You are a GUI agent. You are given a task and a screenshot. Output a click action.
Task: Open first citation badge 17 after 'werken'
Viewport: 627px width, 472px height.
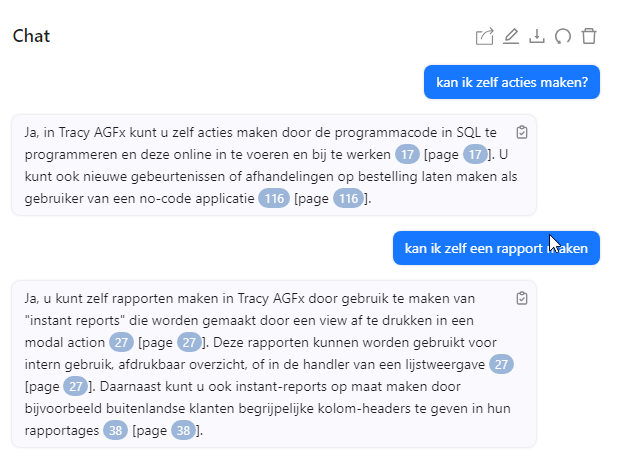click(407, 154)
